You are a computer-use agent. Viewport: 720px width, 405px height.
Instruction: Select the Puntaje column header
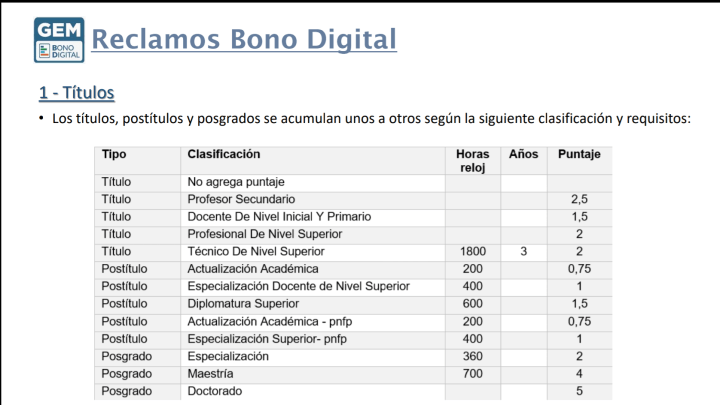(579, 154)
